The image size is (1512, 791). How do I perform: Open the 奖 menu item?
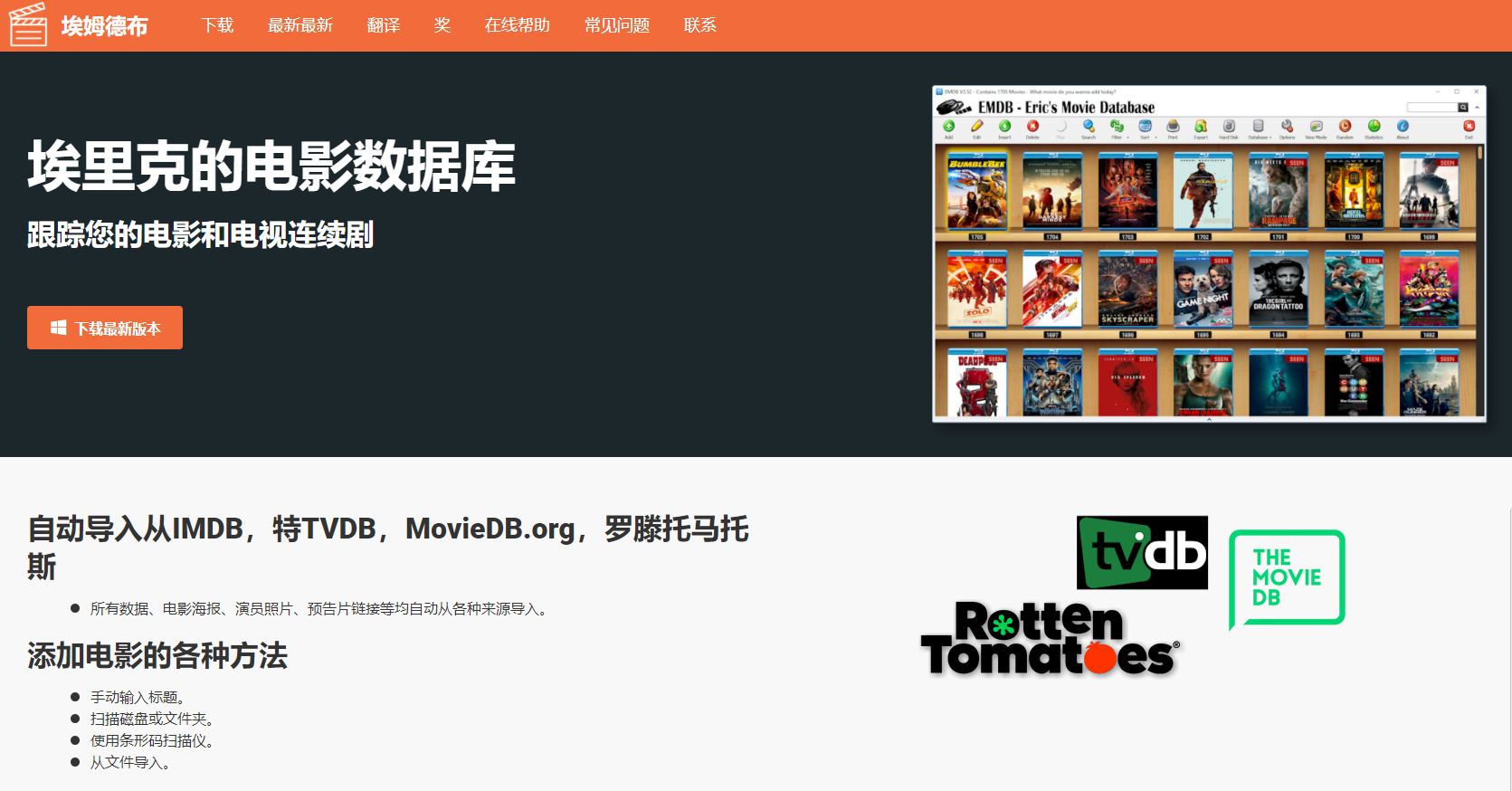[x=442, y=25]
